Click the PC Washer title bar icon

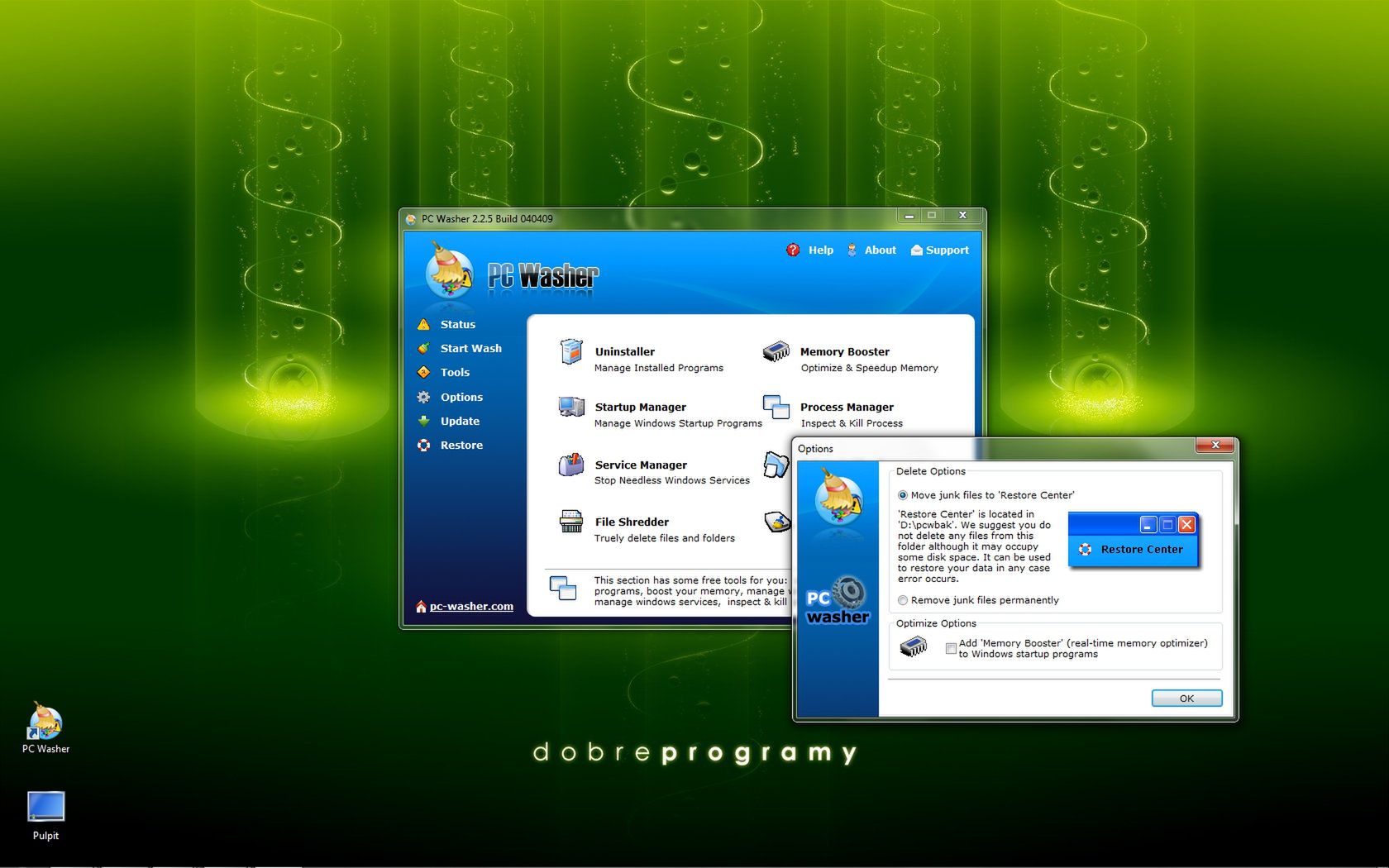click(x=411, y=219)
